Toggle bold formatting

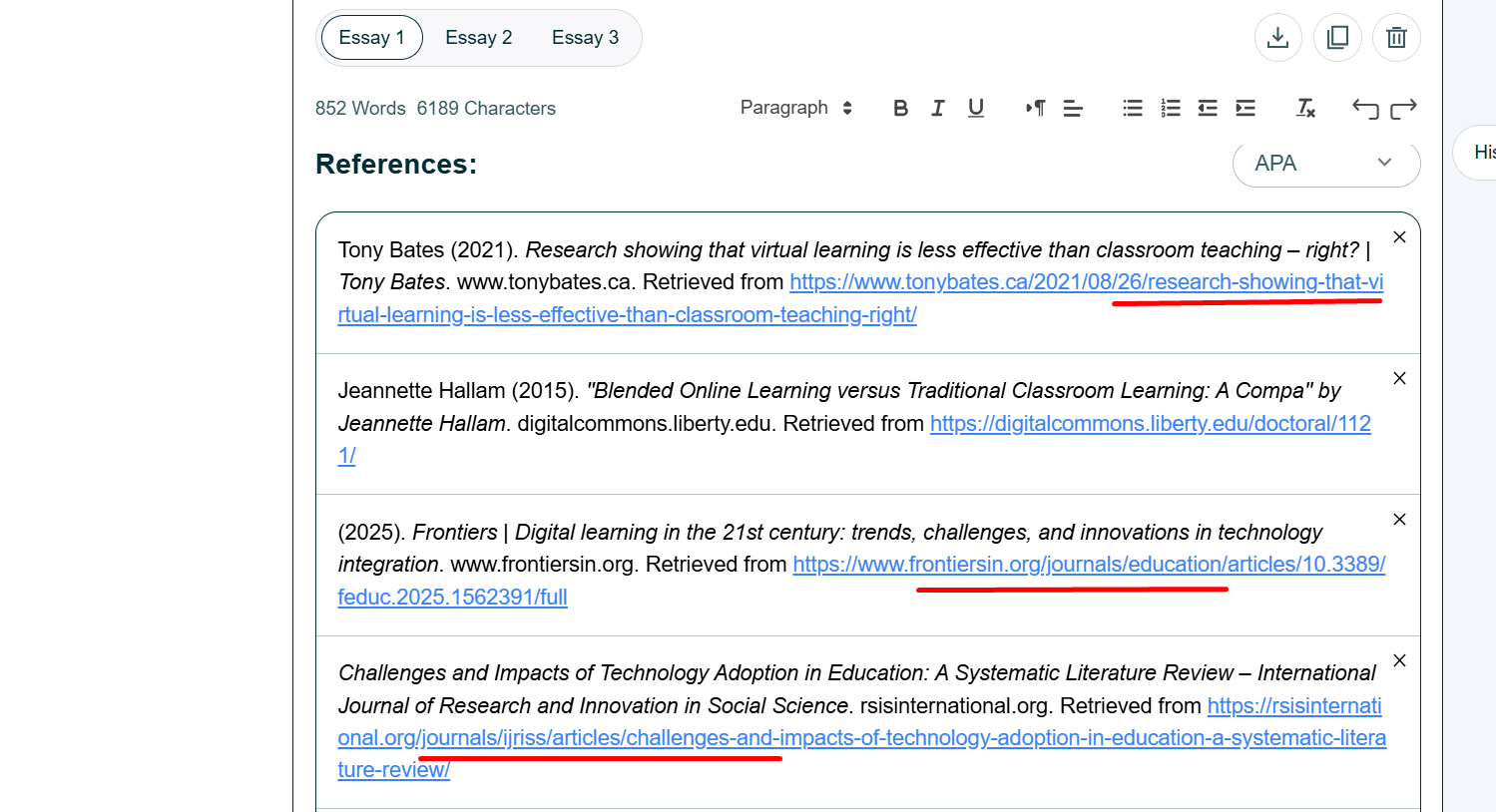pos(900,108)
